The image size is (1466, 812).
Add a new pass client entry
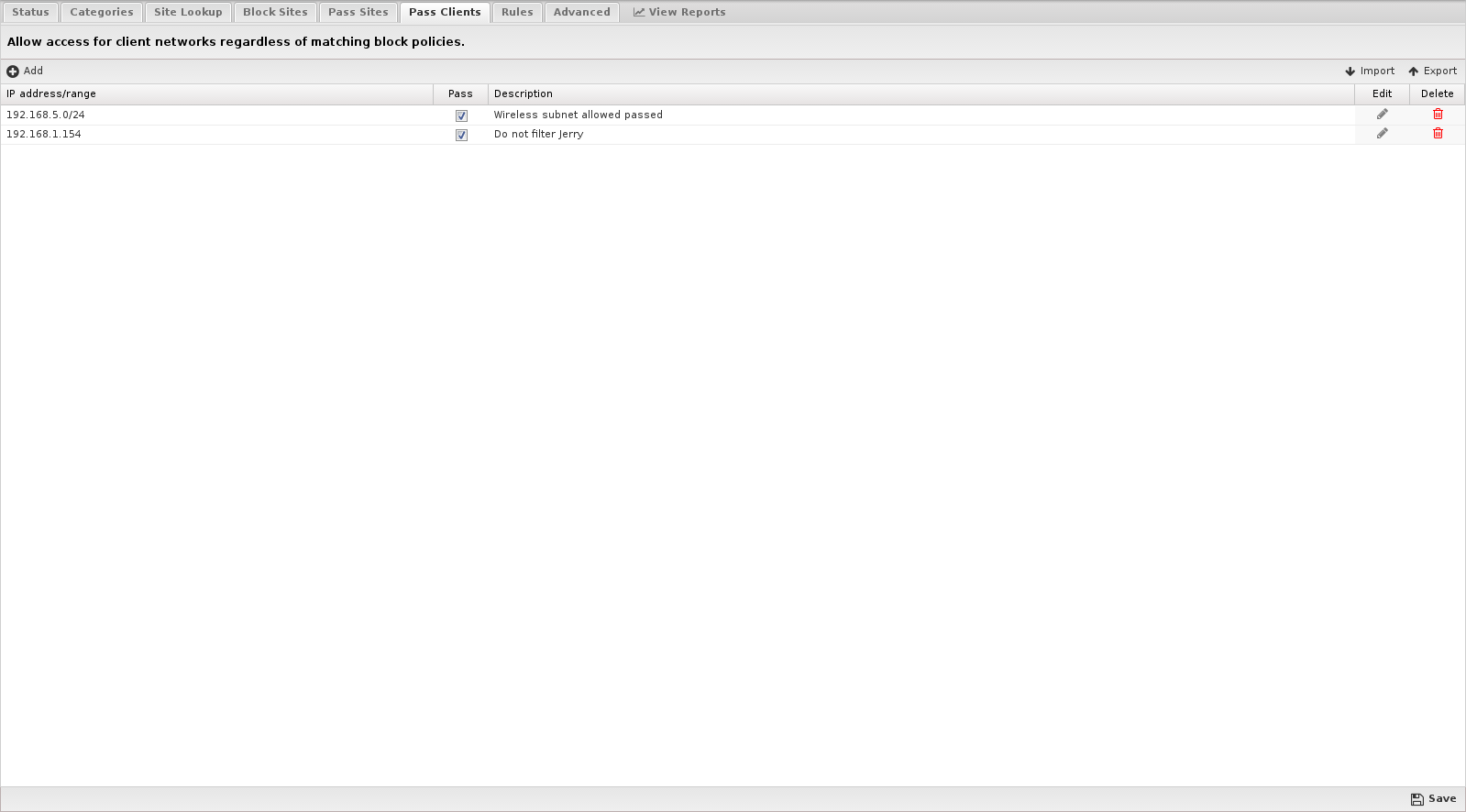pyautogui.click(x=25, y=71)
